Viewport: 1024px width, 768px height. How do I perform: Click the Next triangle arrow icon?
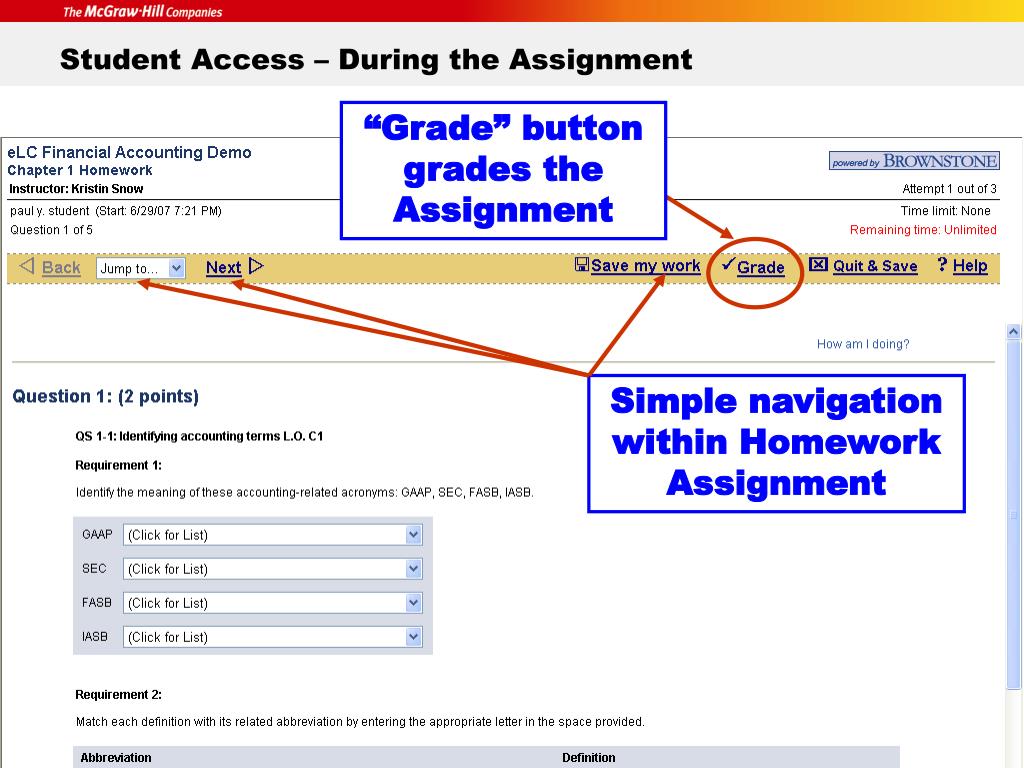point(256,266)
